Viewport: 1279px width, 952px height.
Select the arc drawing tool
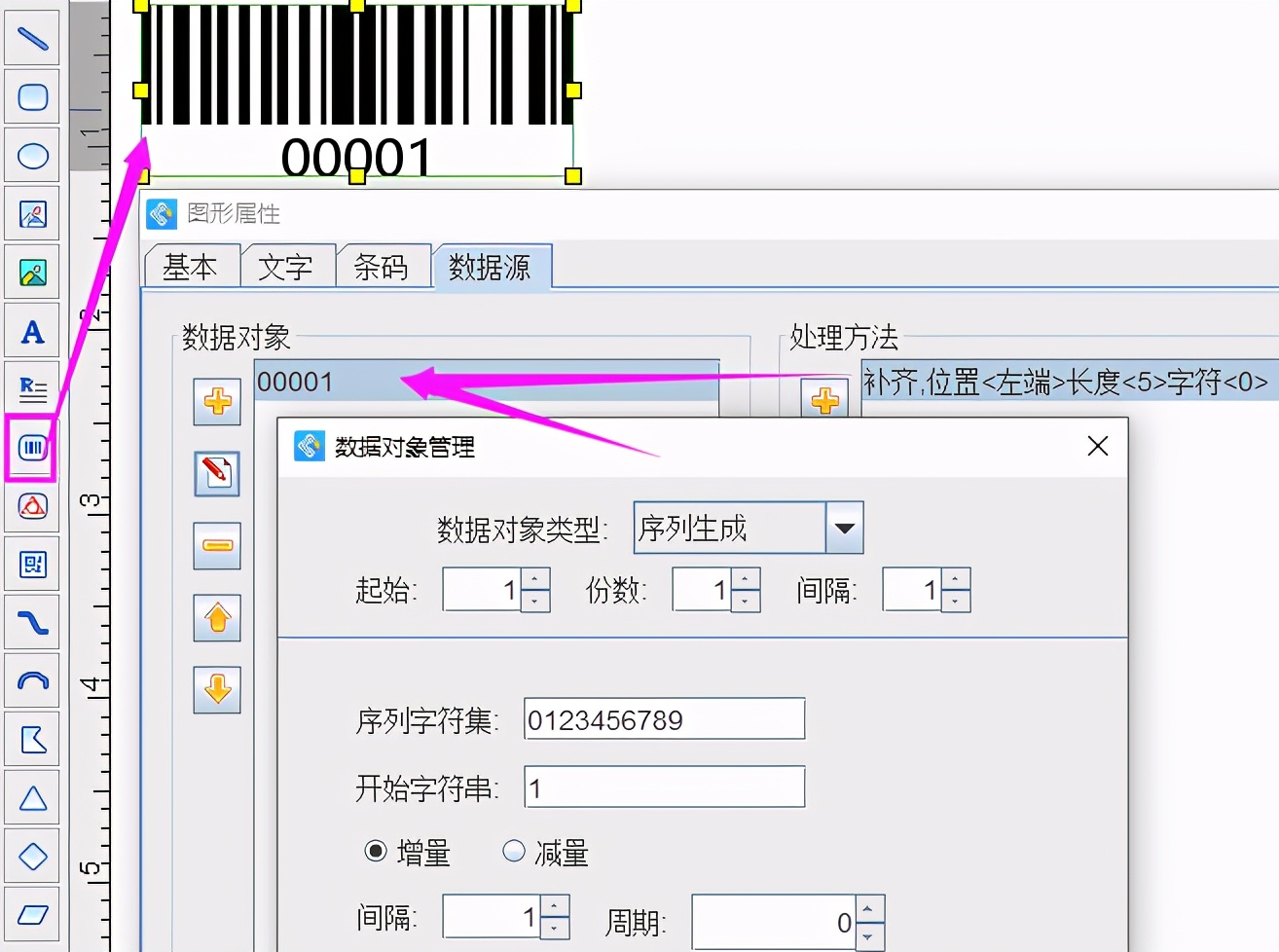32,681
